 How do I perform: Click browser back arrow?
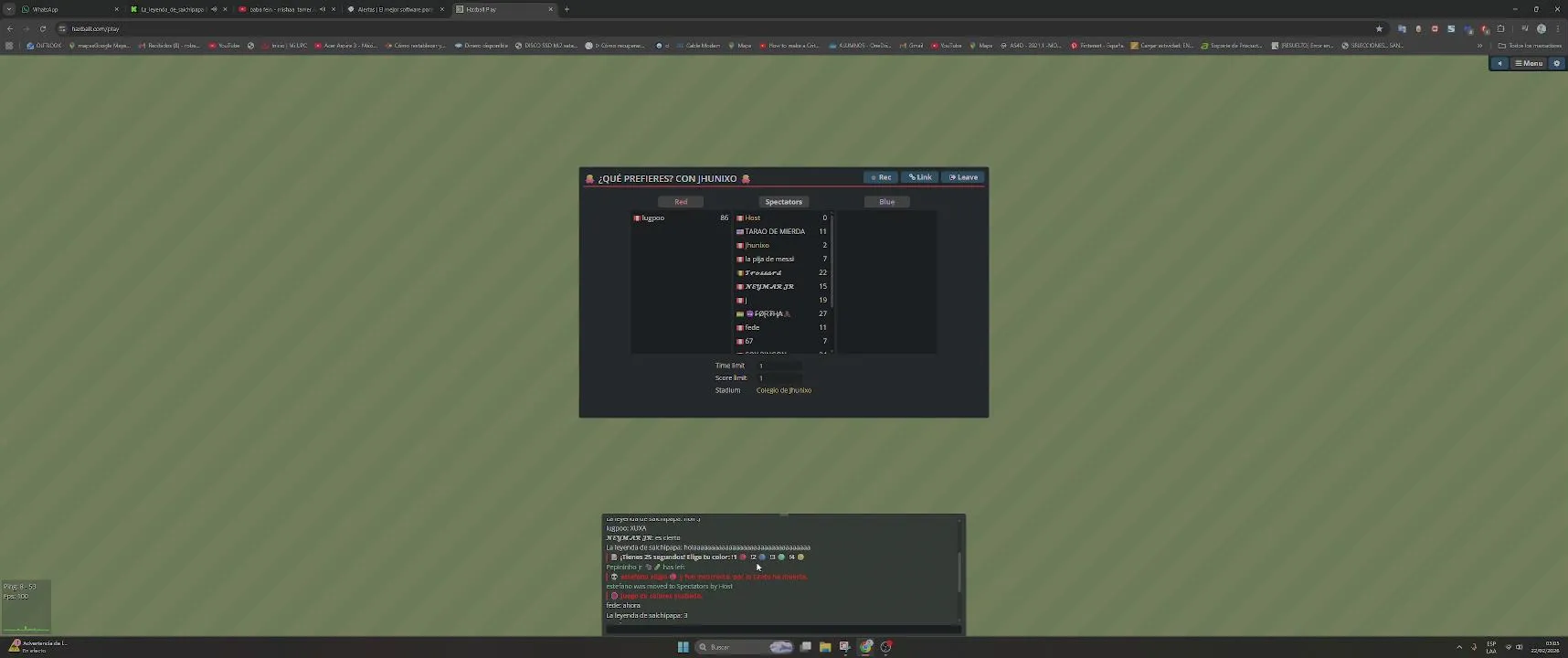point(10,28)
